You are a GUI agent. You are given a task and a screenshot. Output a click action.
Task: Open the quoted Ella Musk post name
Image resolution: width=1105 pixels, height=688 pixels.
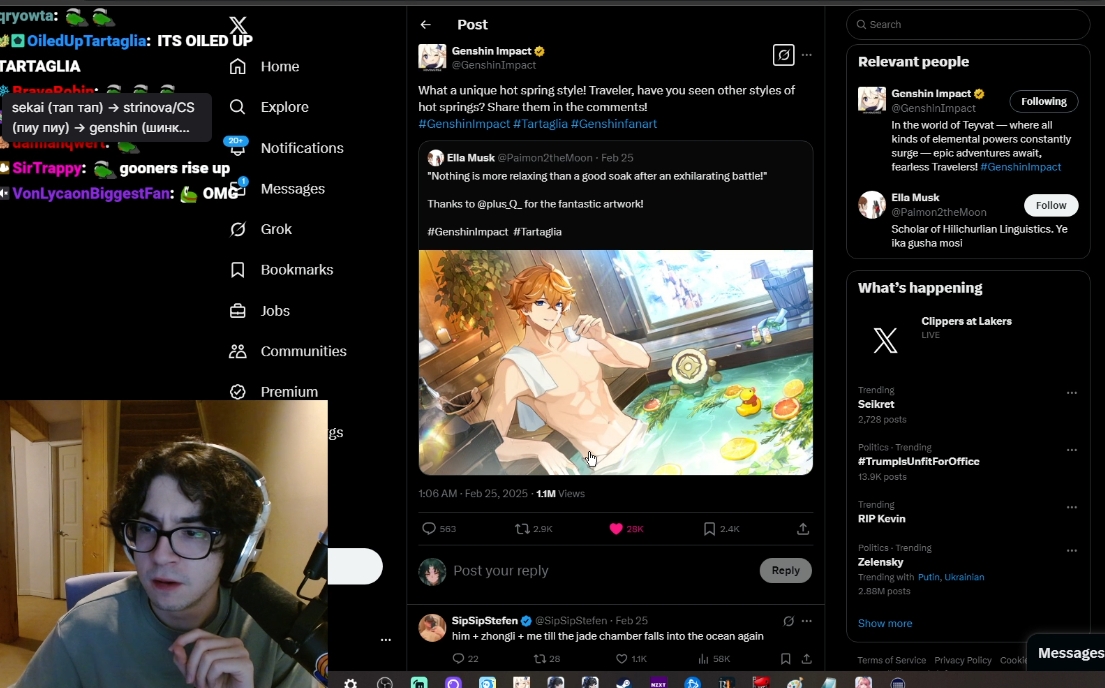(471, 158)
